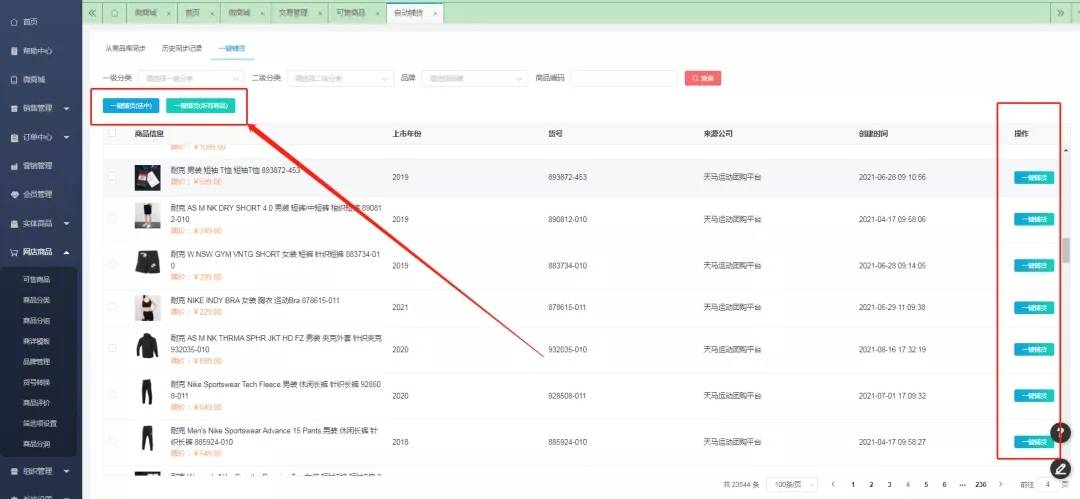Switch to the 历史同步记录 sub-tab
Screen dimensions: 1080x499
tap(182, 48)
